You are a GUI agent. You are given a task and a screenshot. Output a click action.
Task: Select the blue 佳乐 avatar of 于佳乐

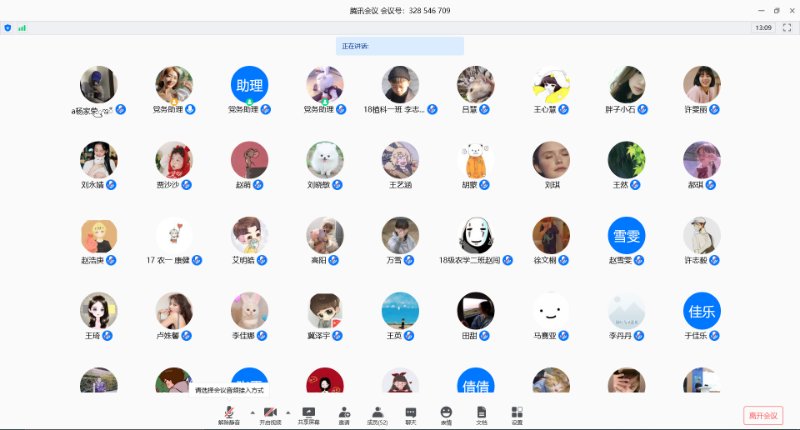(701, 310)
